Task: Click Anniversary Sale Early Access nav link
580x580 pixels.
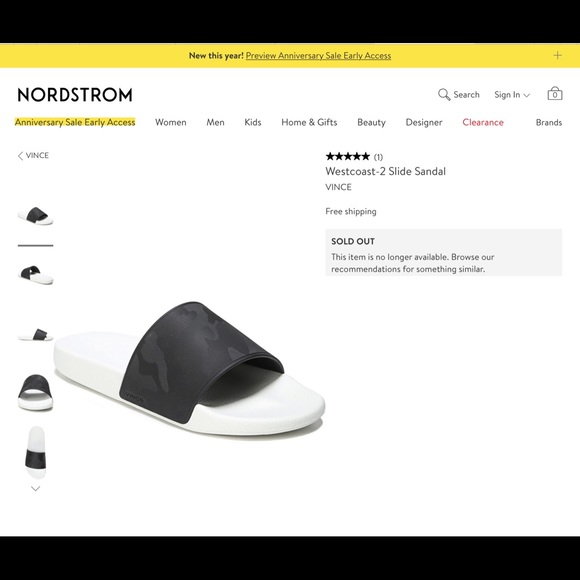Action: (75, 122)
